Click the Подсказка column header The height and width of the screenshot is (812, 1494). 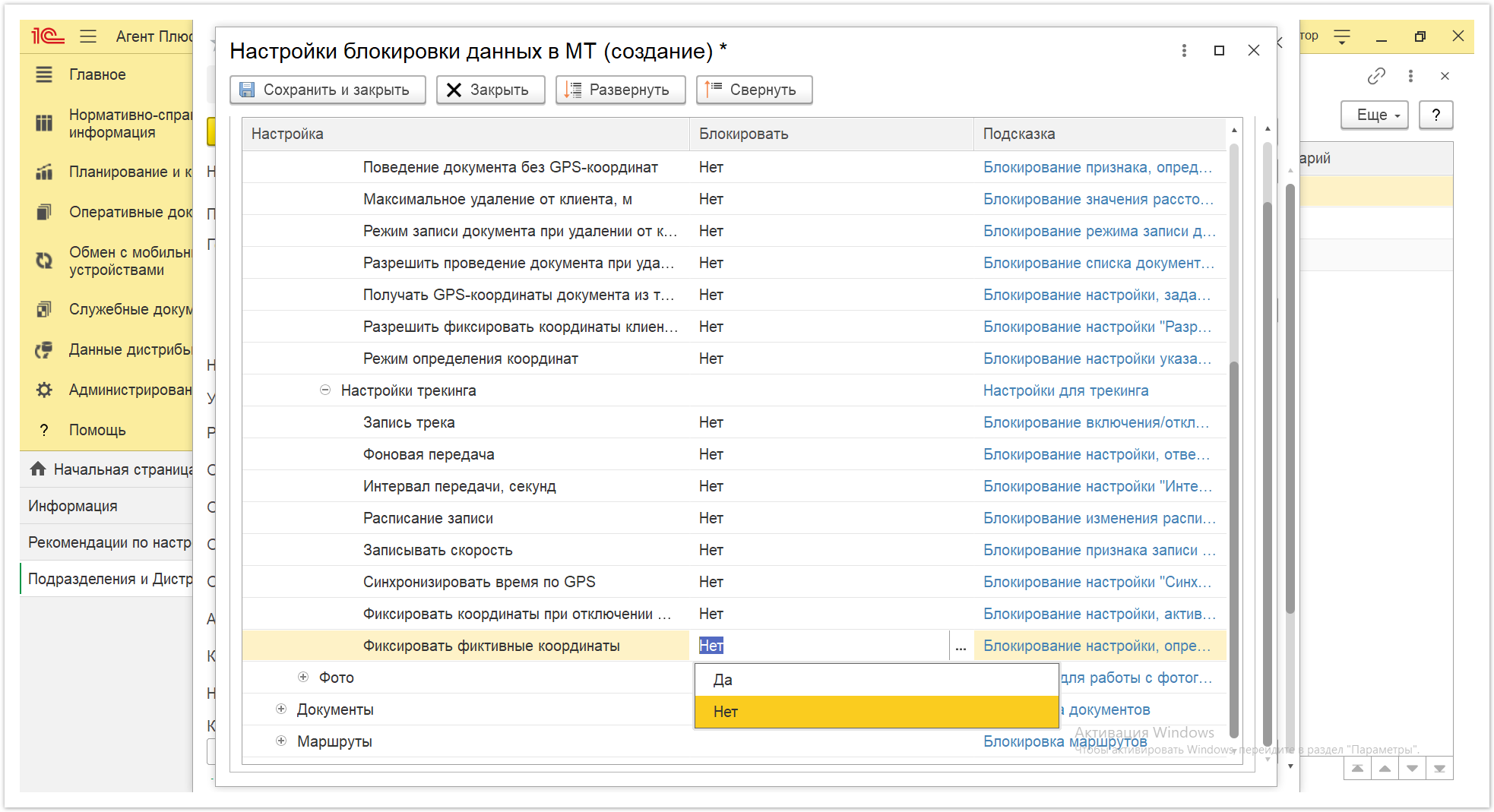(x=1100, y=134)
